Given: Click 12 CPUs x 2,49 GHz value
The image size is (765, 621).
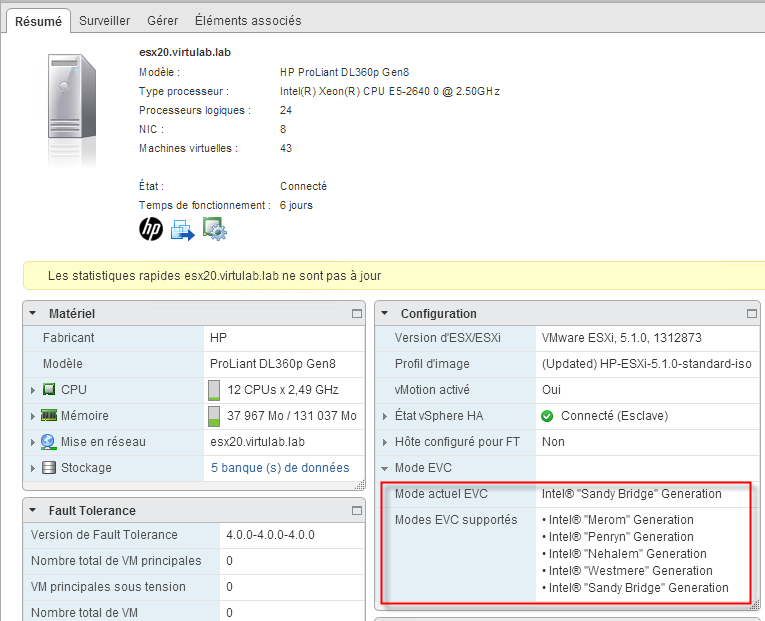Looking at the screenshot, I should (x=283, y=390).
